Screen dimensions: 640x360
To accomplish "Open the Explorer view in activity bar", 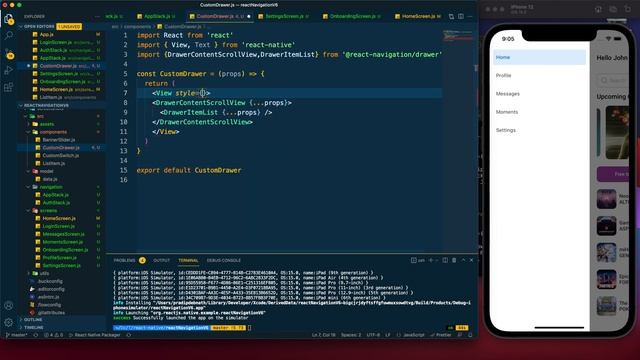I will click(x=9, y=19).
